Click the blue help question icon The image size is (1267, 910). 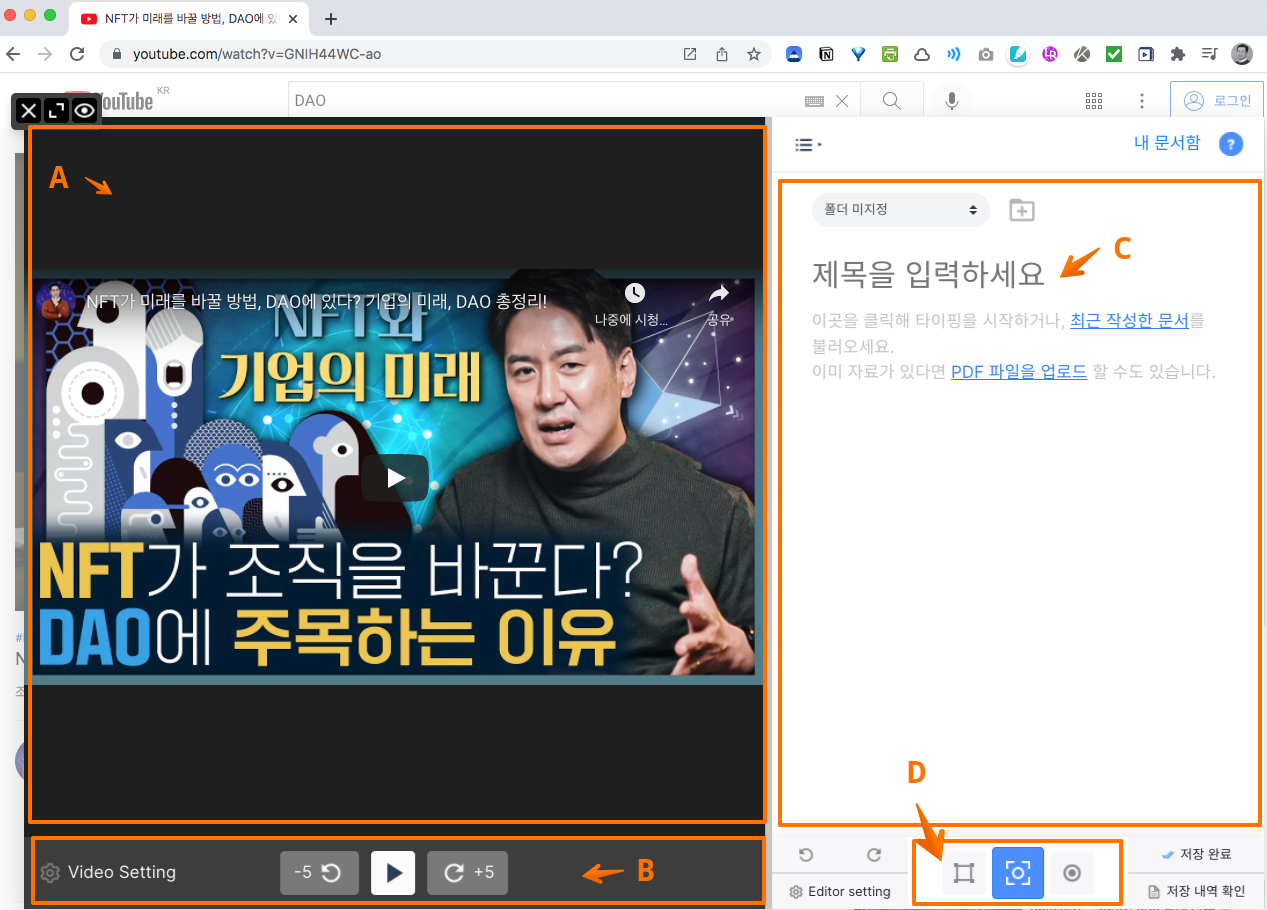click(1231, 144)
